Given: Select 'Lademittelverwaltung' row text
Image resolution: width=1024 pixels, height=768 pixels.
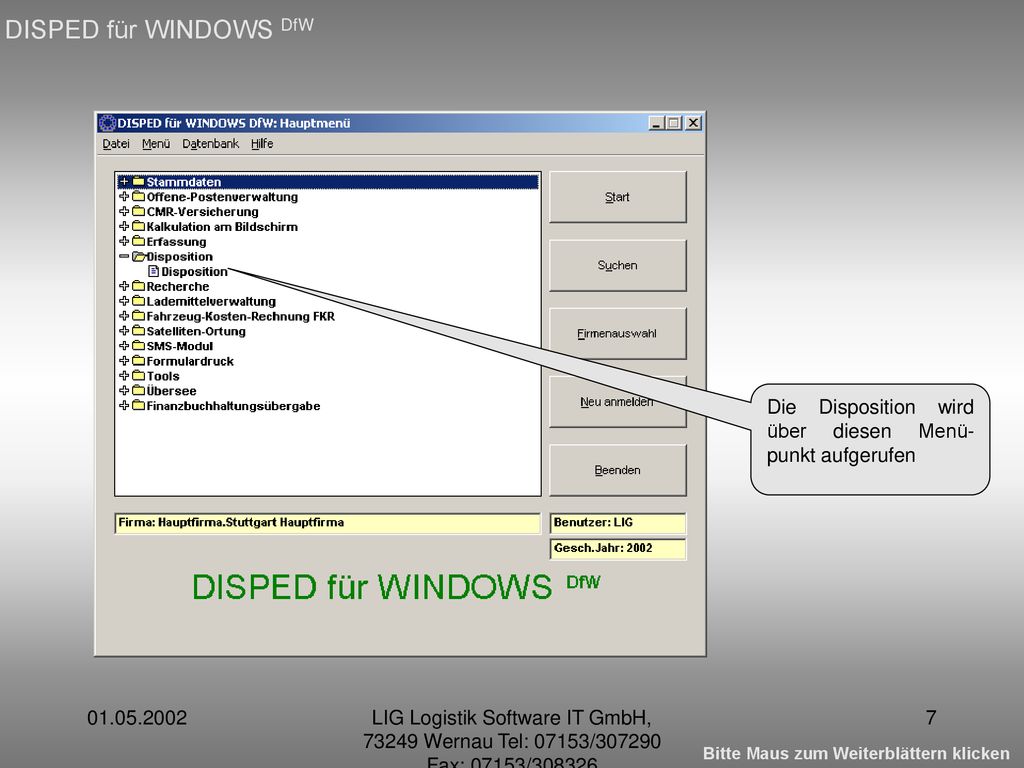Looking at the screenshot, I should click(211, 302).
